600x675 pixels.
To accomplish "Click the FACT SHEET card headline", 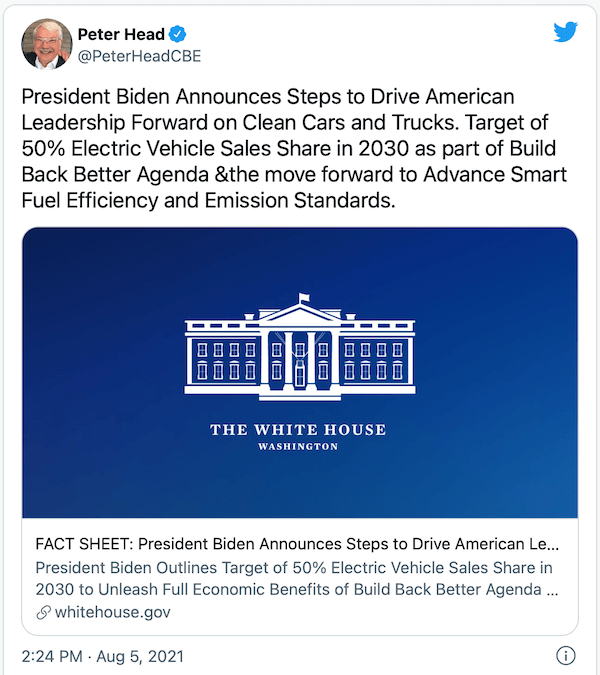I will click(297, 546).
